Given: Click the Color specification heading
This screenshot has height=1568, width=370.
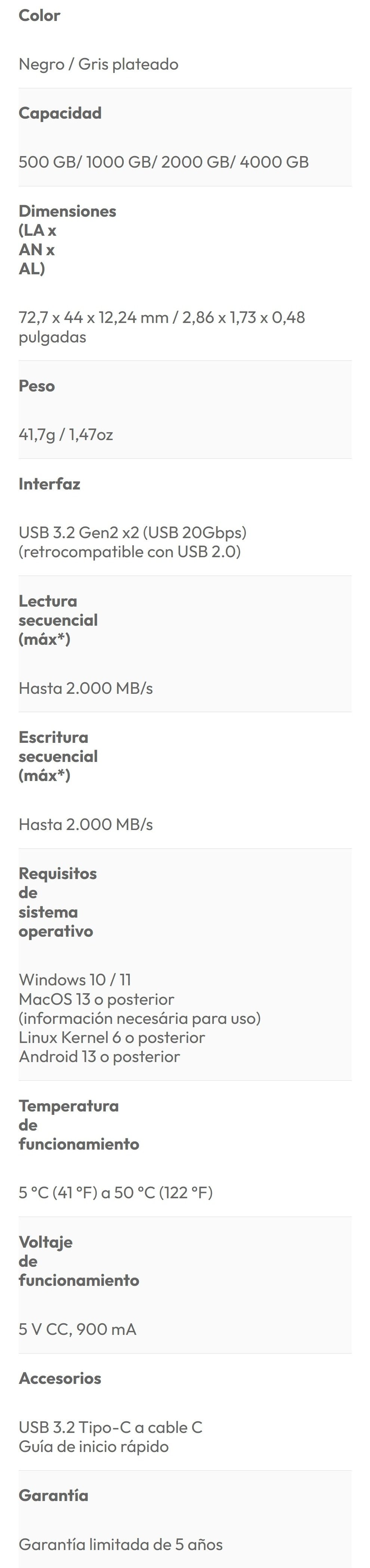Looking at the screenshot, I should (40, 15).
